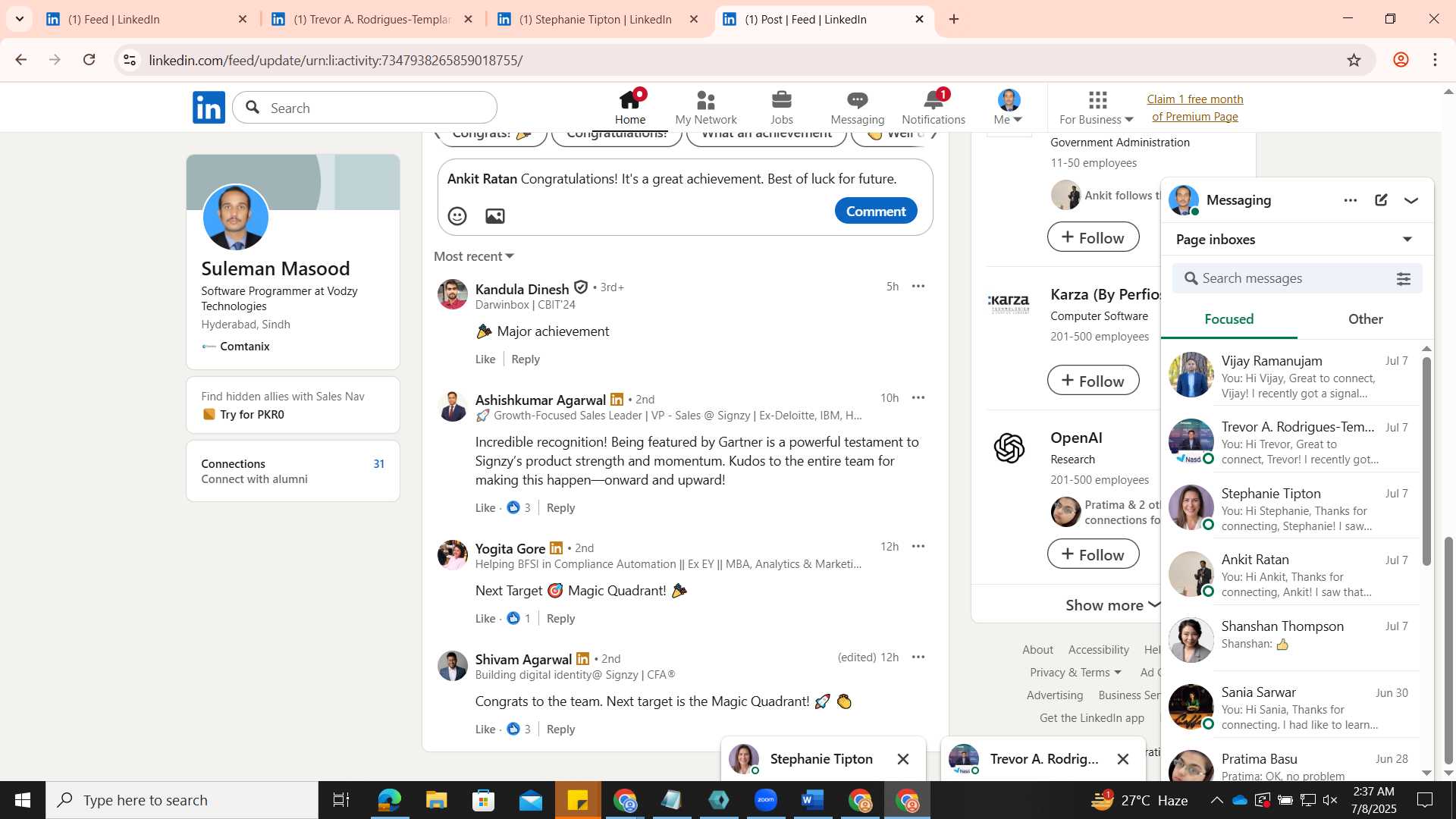Reload the browser page
1456x819 pixels.
(x=89, y=60)
